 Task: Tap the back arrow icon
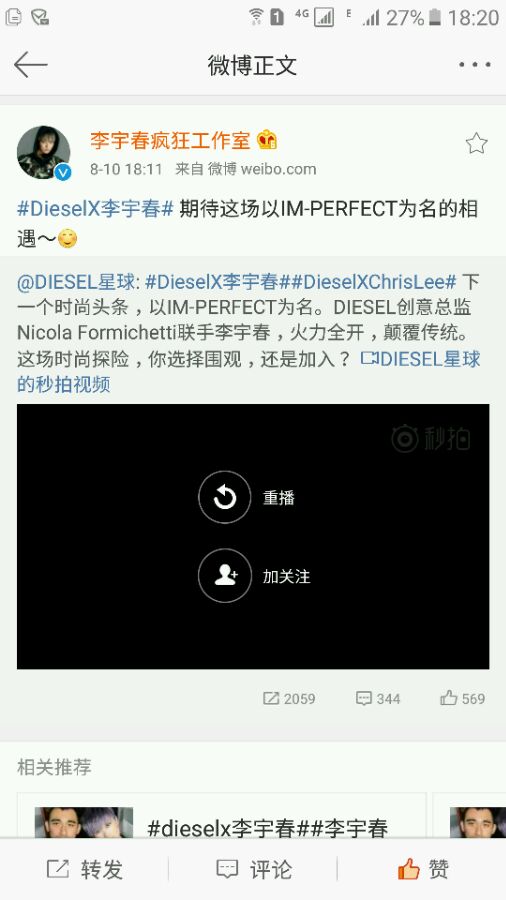point(30,64)
